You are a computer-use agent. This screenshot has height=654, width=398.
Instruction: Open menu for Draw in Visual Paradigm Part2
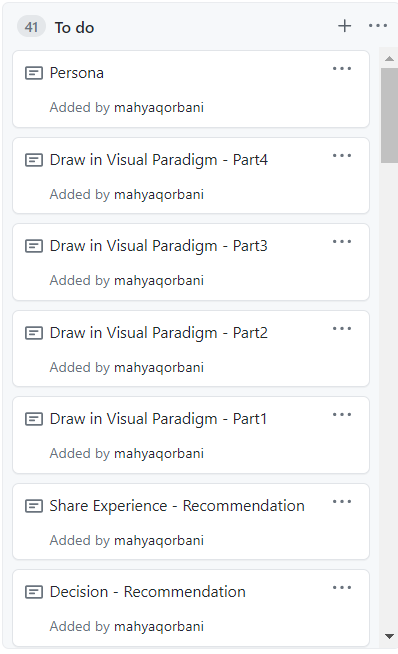(x=342, y=329)
